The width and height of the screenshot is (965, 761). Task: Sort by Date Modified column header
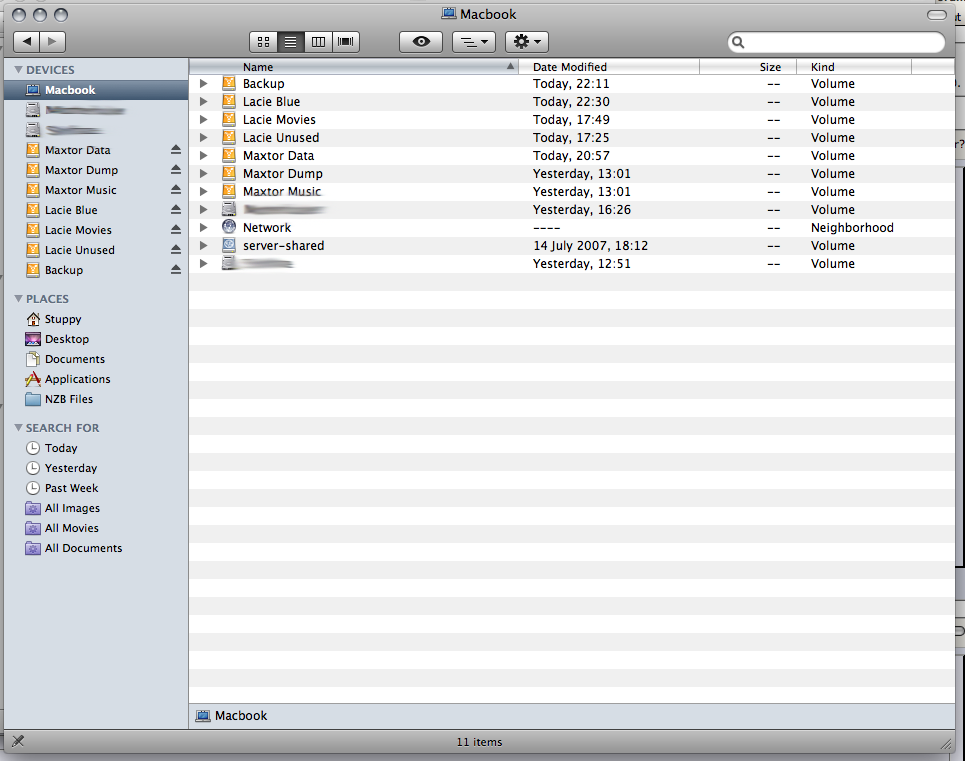609,66
